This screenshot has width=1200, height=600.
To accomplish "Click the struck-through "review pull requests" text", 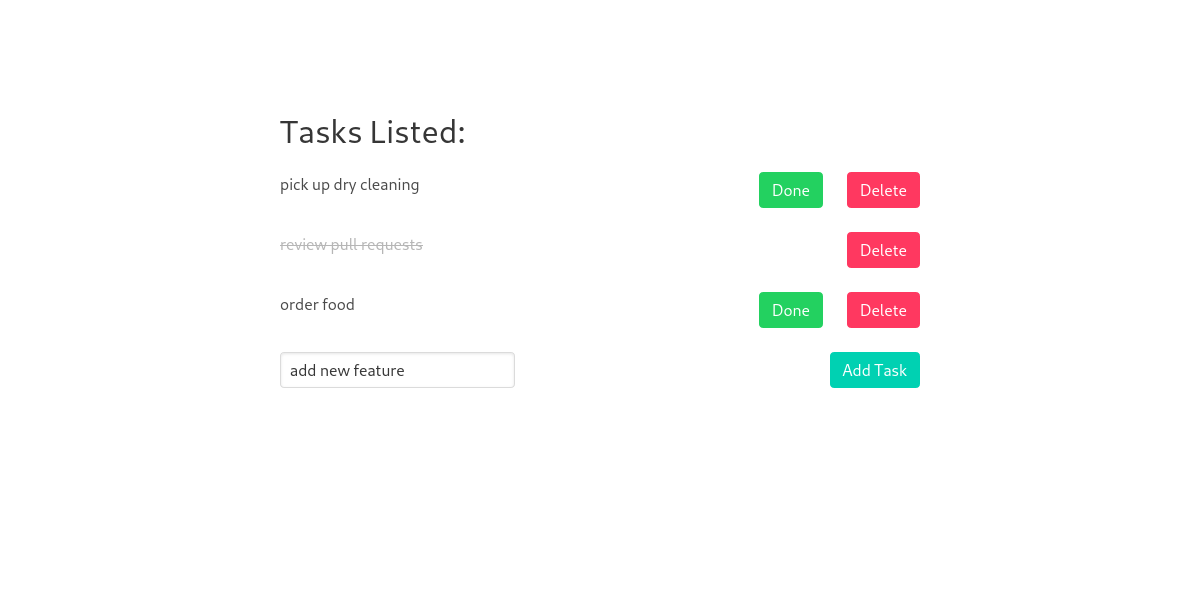I will 351,245.
